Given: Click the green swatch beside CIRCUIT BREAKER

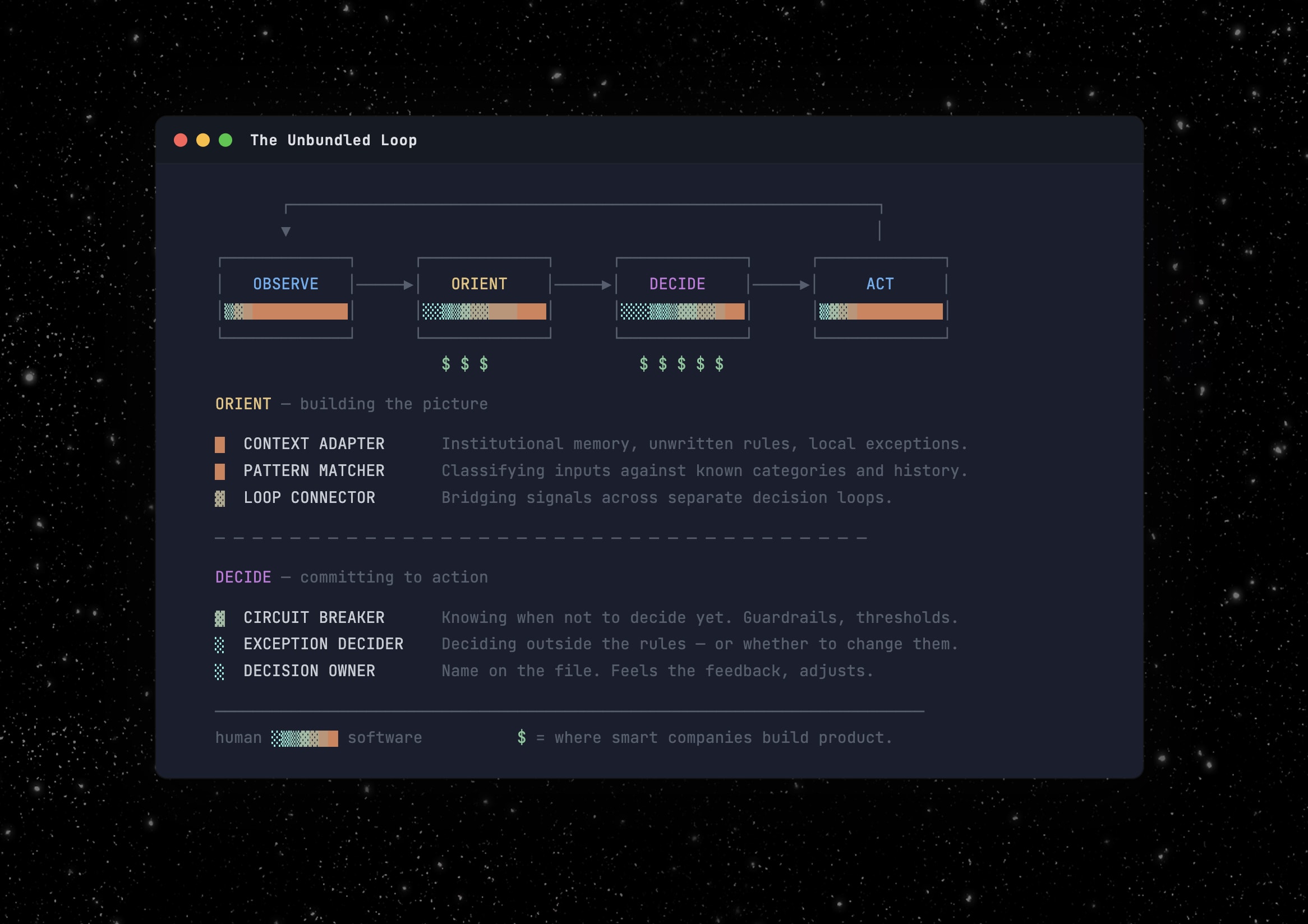Looking at the screenshot, I should pyautogui.click(x=219, y=618).
